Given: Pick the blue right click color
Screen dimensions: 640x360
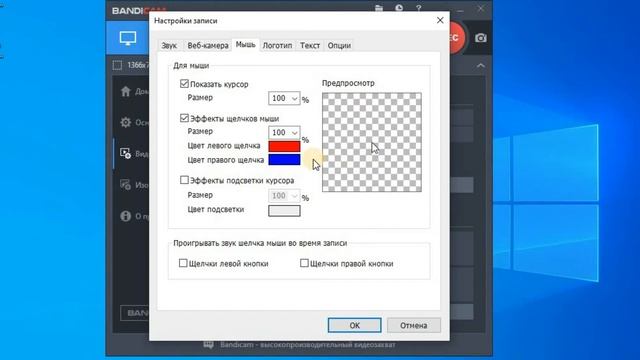Looking at the screenshot, I should point(284,160).
